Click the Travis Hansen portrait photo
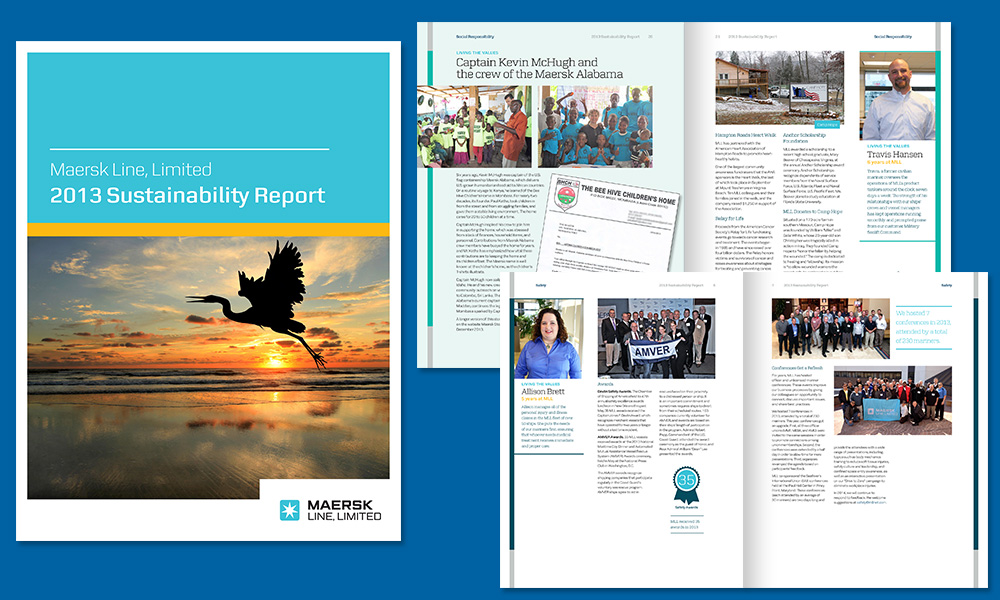Screen dimensions: 1000x600 [897, 96]
